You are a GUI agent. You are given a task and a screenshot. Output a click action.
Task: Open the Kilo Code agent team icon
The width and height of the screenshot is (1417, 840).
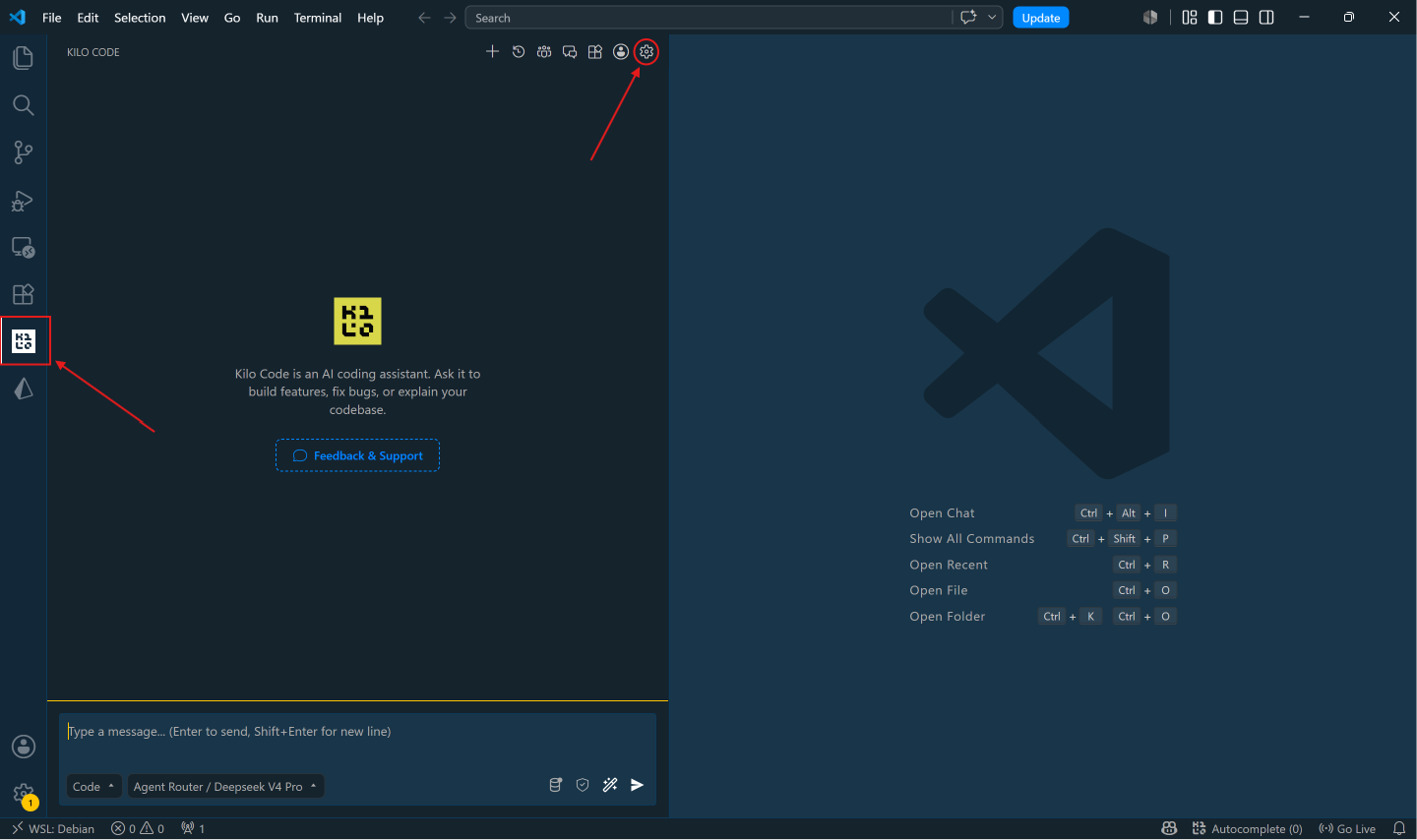pyautogui.click(x=544, y=52)
